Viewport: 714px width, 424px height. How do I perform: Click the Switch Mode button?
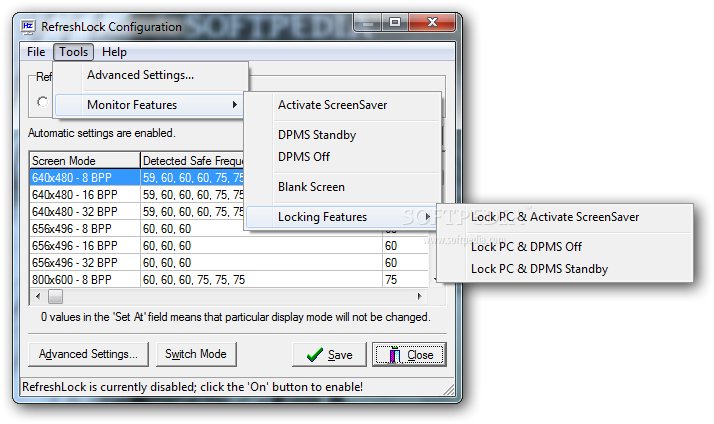pyautogui.click(x=196, y=354)
